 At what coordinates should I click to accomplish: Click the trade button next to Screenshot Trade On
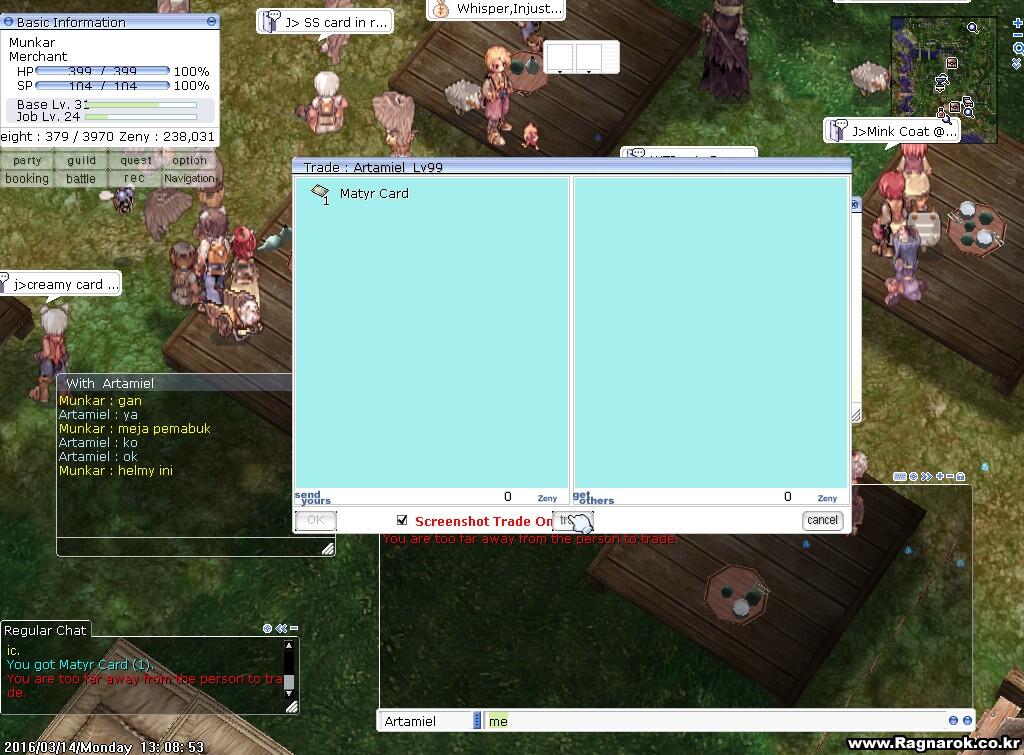pos(573,521)
